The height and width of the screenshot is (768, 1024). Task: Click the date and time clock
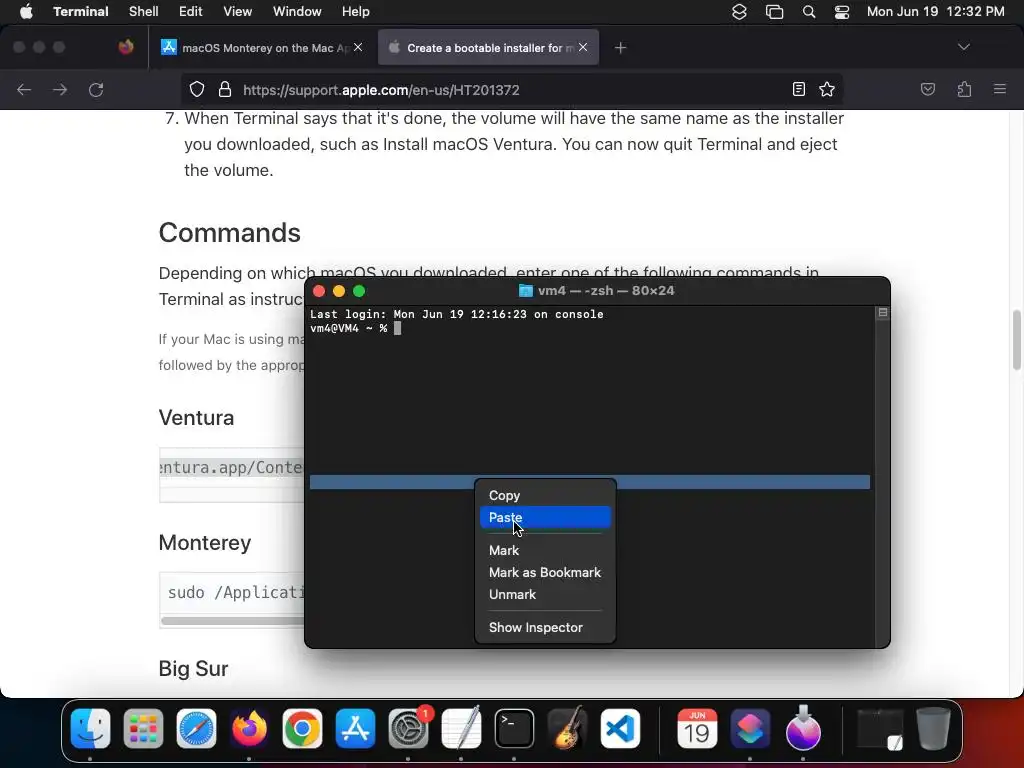point(935,12)
